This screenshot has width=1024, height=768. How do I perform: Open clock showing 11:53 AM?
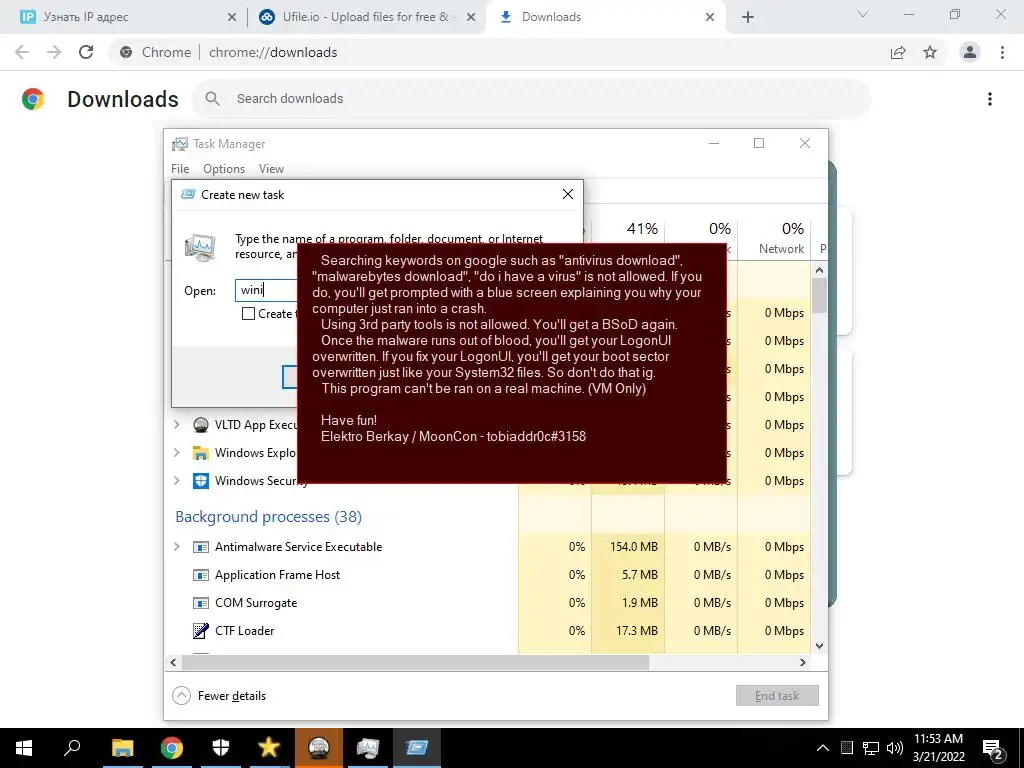[938, 748]
